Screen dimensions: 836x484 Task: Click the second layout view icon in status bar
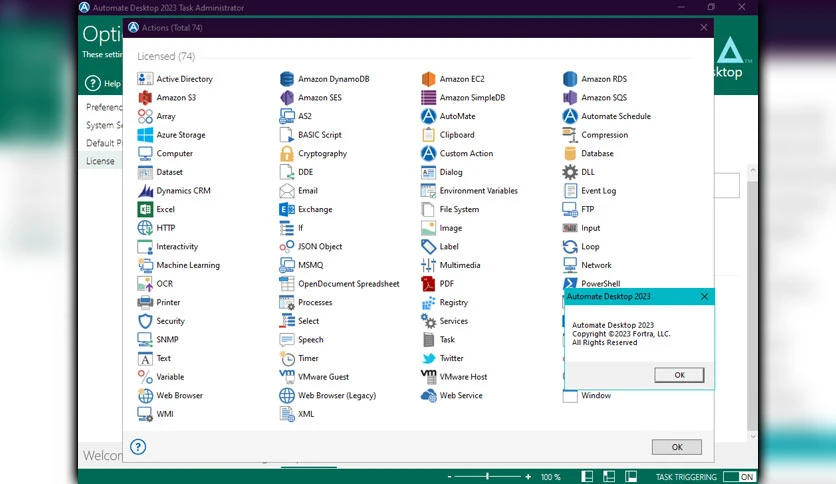pyautogui.click(x=609, y=477)
